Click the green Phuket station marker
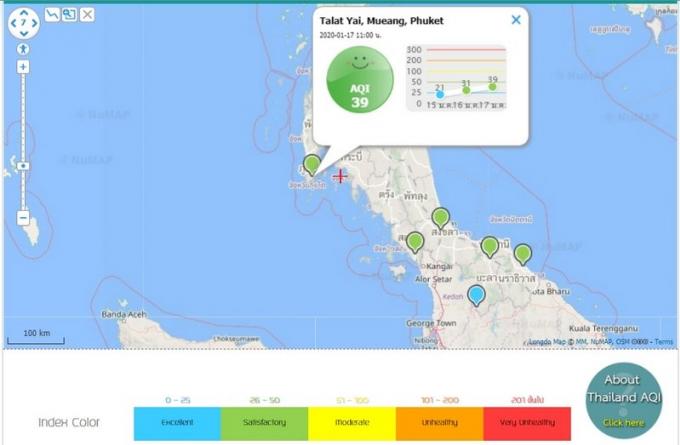 (312, 164)
